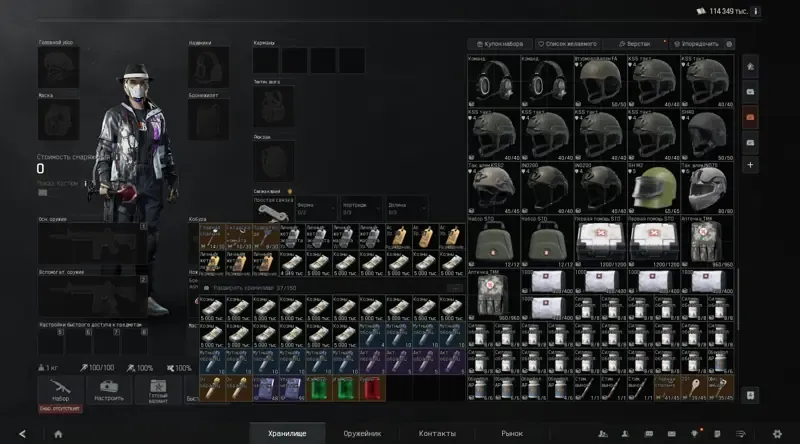
Task: Select the key with 14/30 uses
Action: (212, 237)
